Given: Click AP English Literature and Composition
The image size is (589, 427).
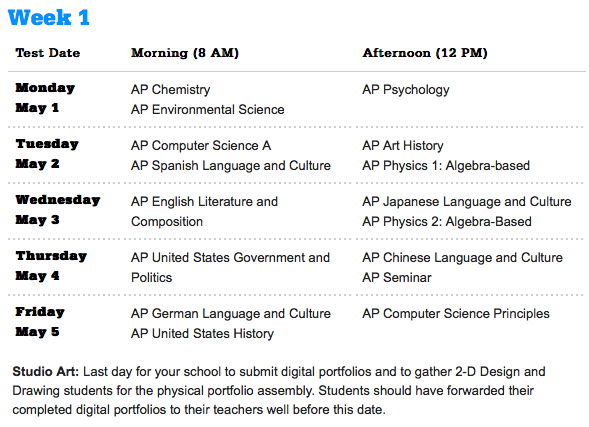Looking at the screenshot, I should click(204, 211).
